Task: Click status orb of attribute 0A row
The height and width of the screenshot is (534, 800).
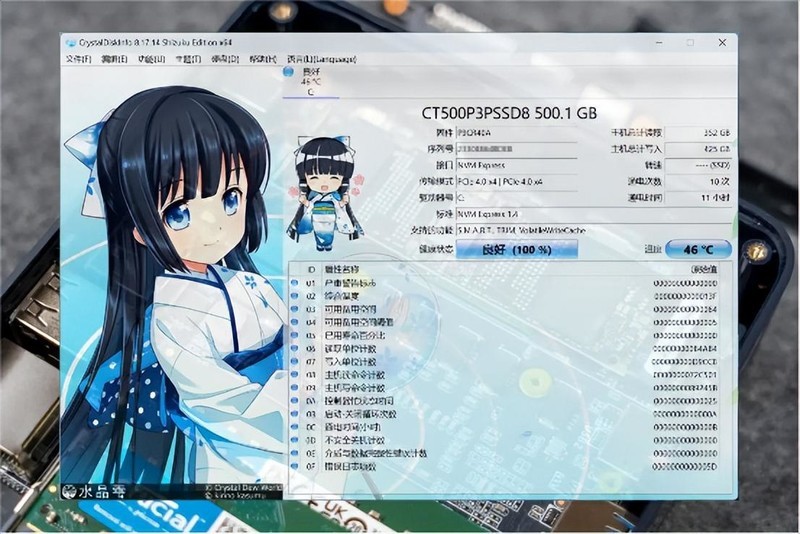Action: coord(294,401)
